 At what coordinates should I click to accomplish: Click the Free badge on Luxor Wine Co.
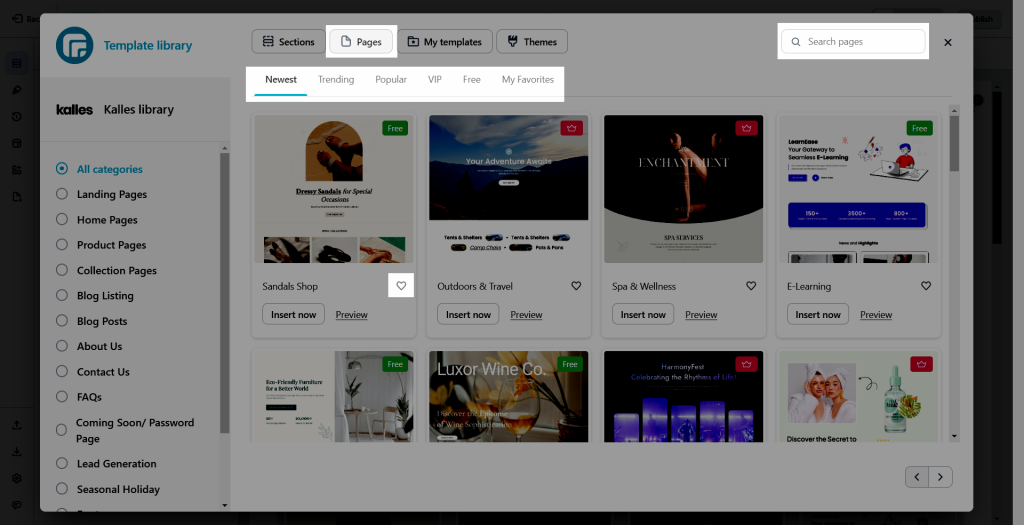point(570,364)
